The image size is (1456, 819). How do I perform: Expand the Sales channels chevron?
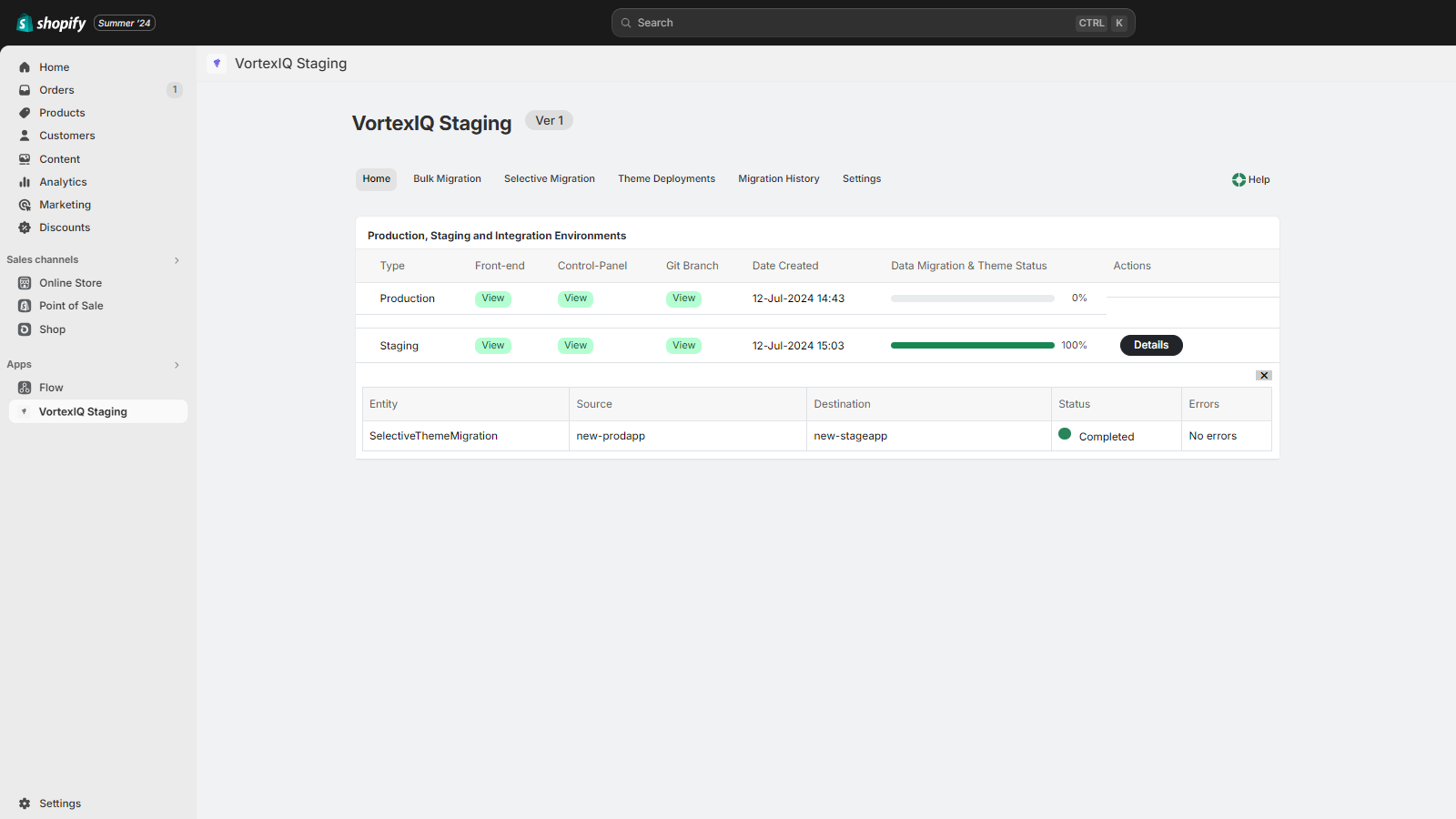tap(177, 260)
